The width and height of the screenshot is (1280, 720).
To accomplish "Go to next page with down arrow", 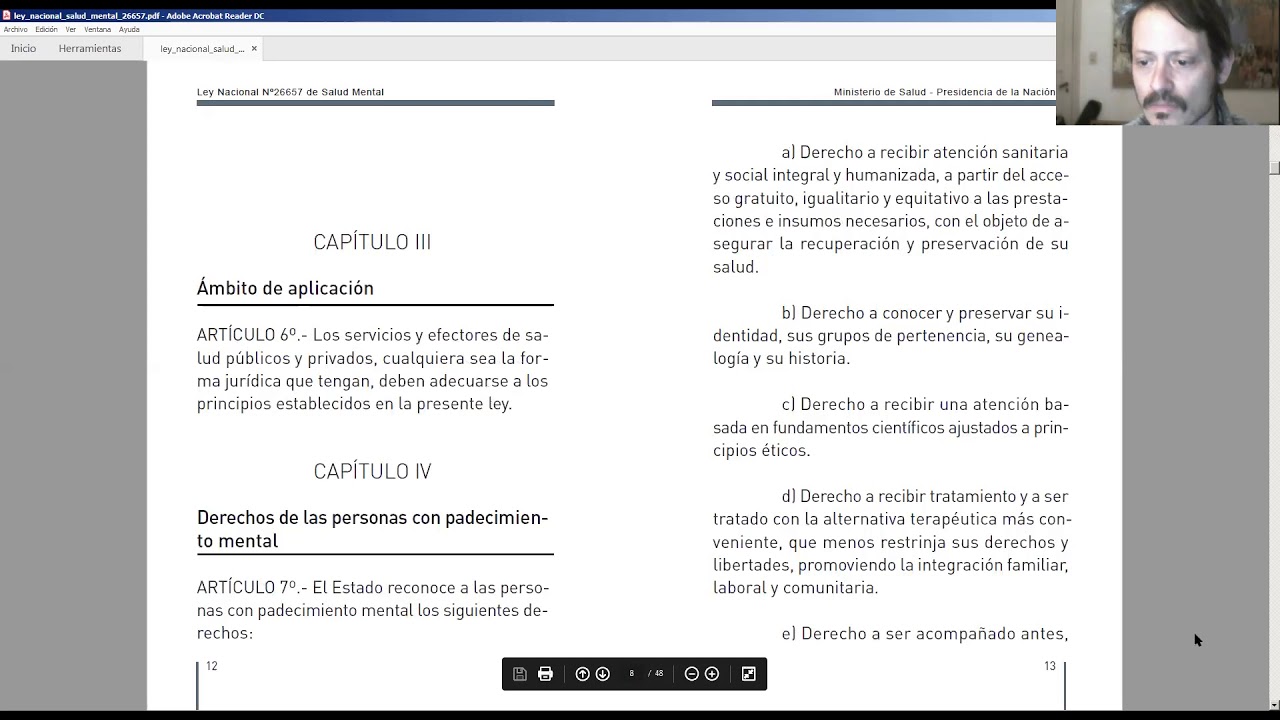I will coord(603,674).
